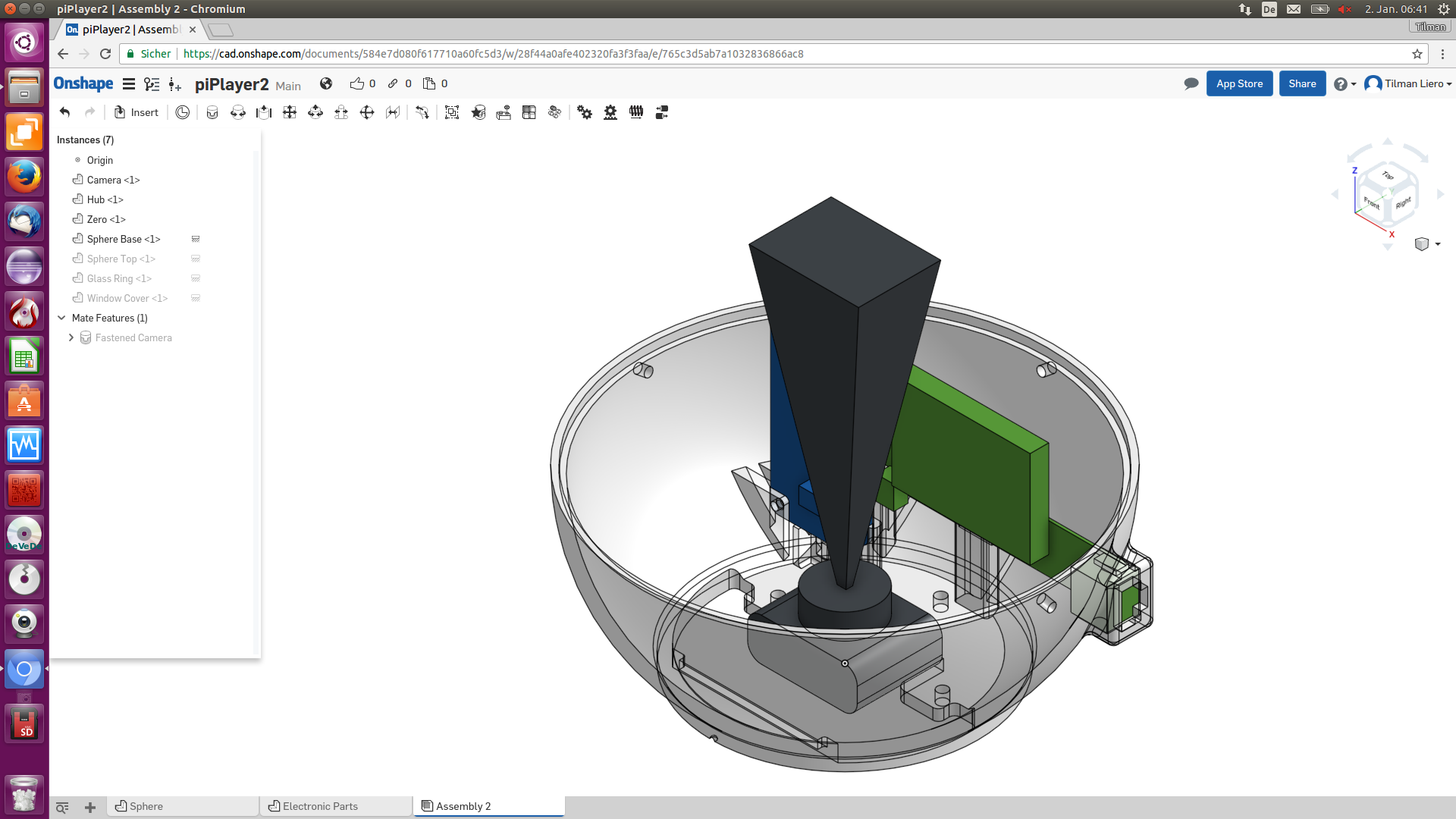Image resolution: width=1456 pixels, height=819 pixels.
Task: Toggle the hide icon for Sphere Top <1>
Action: point(196,259)
